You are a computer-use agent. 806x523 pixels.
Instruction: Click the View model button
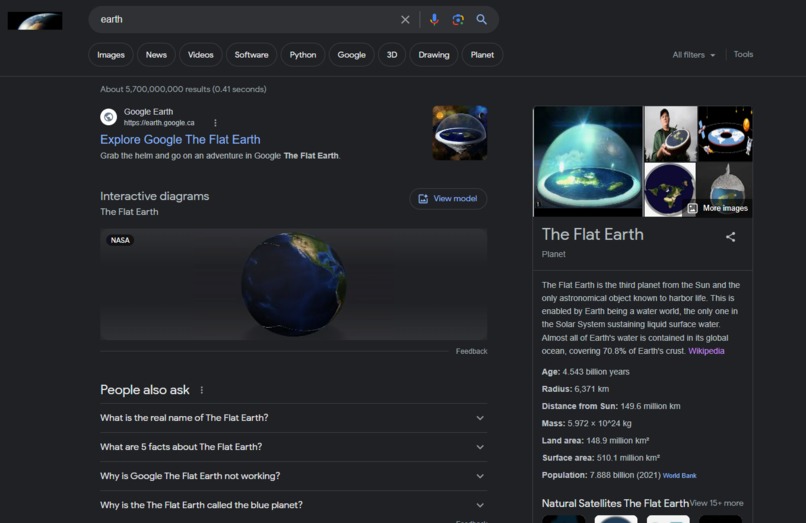coord(448,199)
